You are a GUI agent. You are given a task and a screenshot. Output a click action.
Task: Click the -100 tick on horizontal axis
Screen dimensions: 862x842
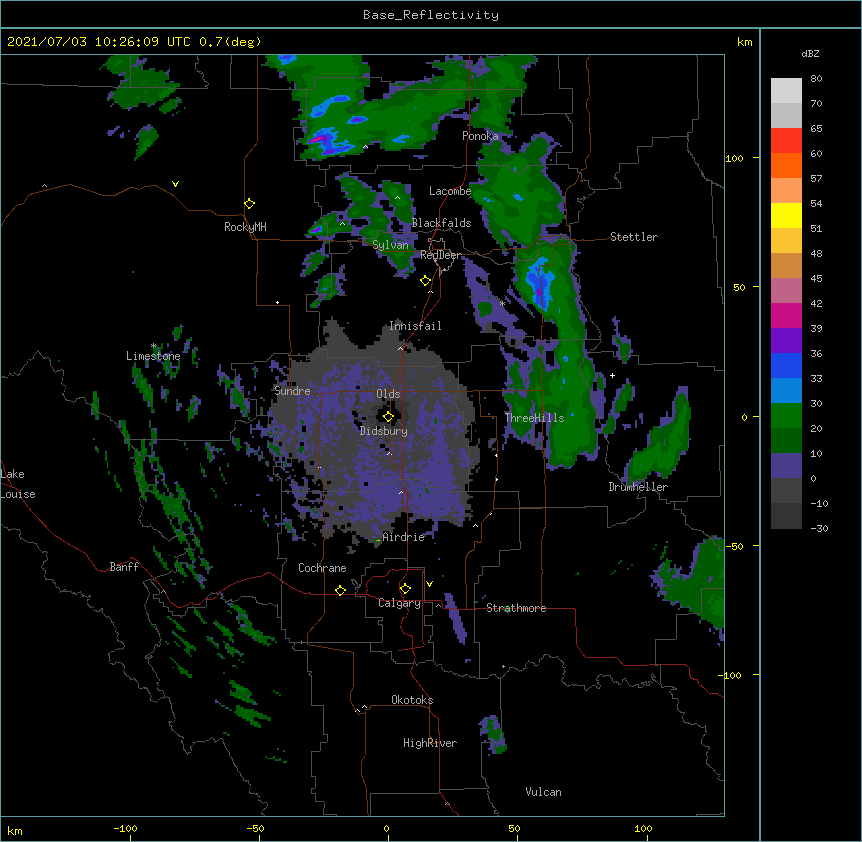(x=125, y=828)
